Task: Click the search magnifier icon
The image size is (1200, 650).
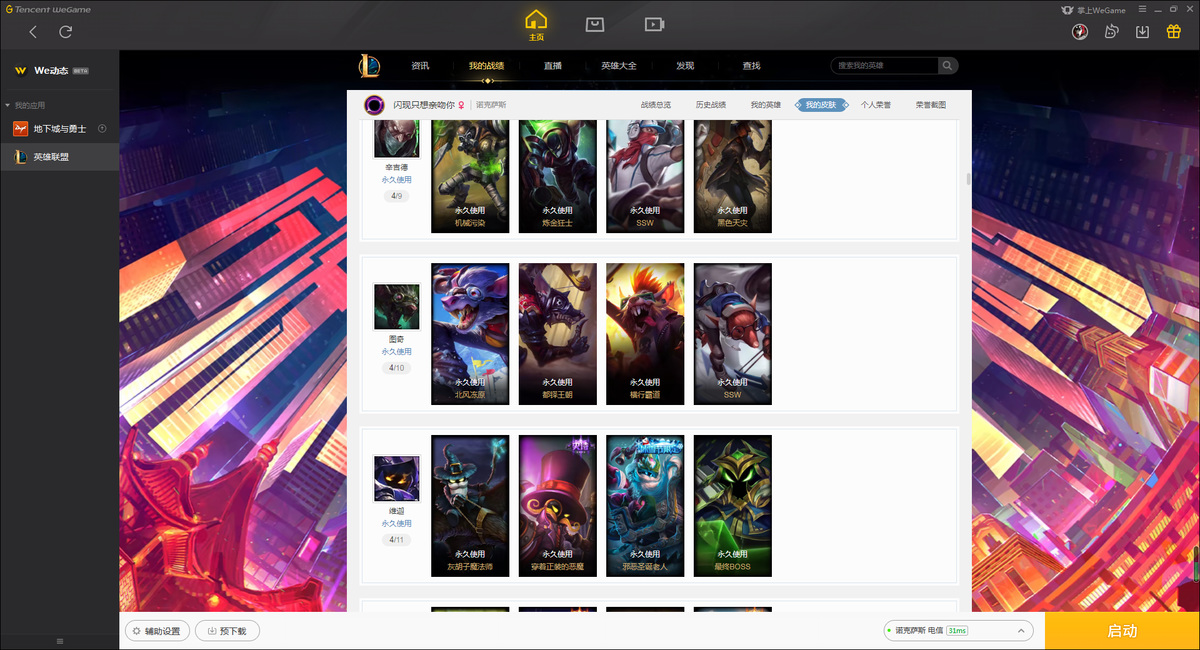Action: [946, 66]
